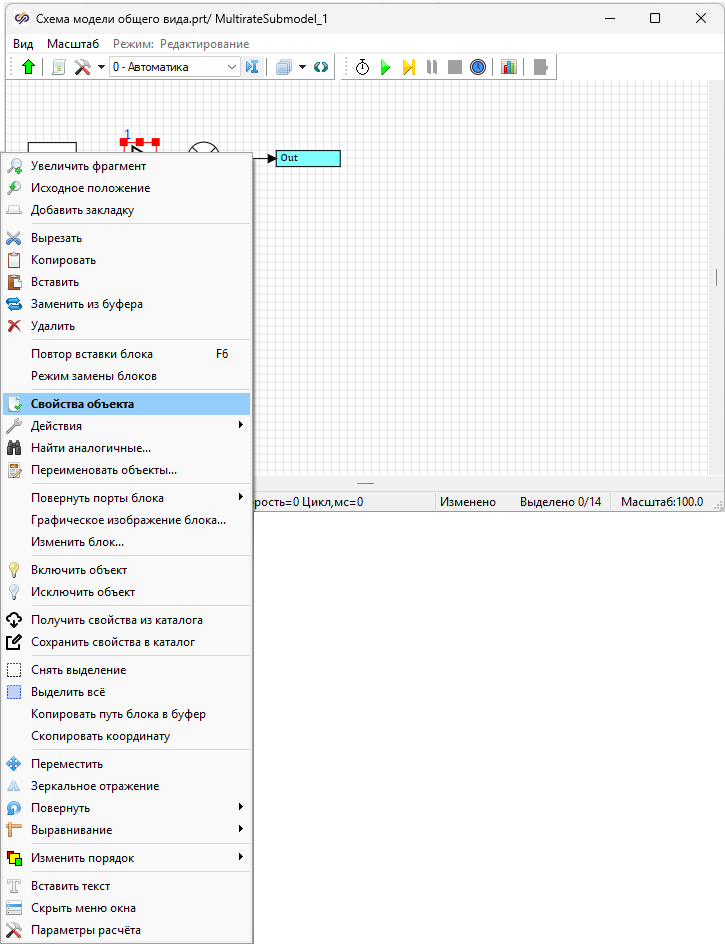Click the green up arrow toolbar icon
This screenshot has width=725, height=944.
point(28,67)
